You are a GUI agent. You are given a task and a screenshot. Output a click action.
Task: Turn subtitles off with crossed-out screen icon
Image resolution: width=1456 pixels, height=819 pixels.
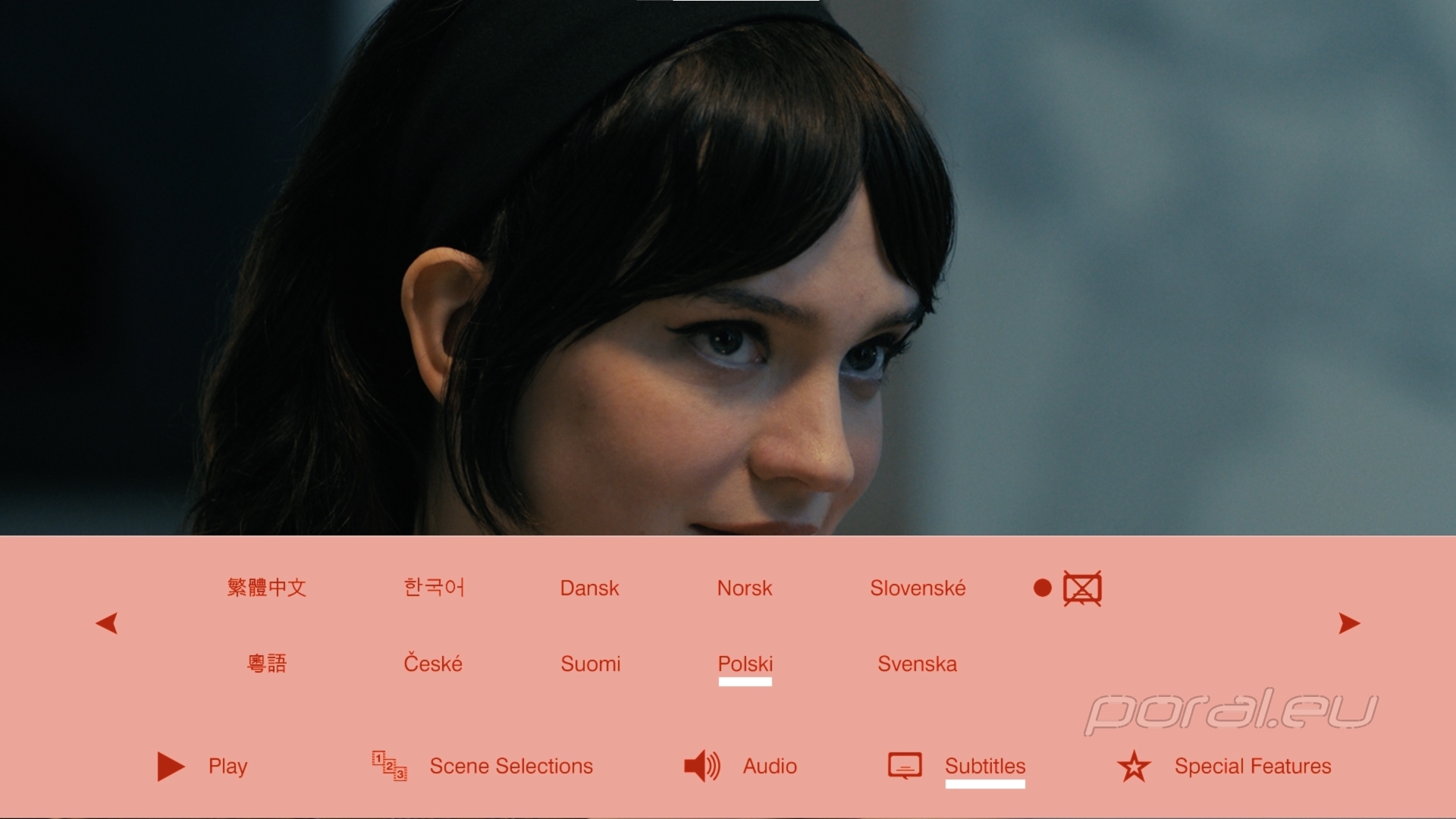[1082, 588]
